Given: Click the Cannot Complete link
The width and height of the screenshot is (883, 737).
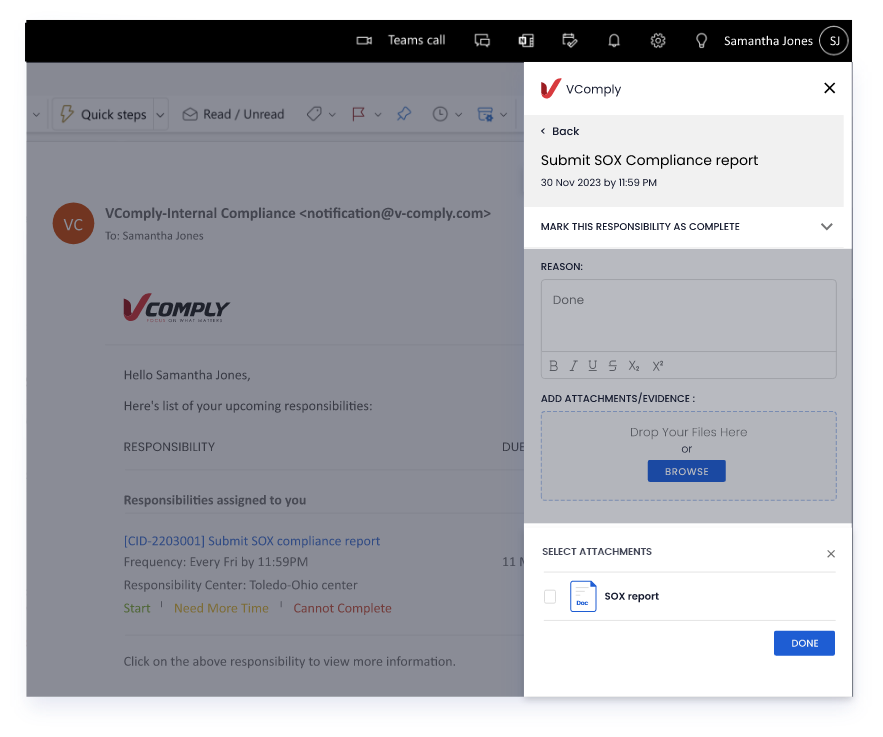Looking at the screenshot, I should [342, 608].
